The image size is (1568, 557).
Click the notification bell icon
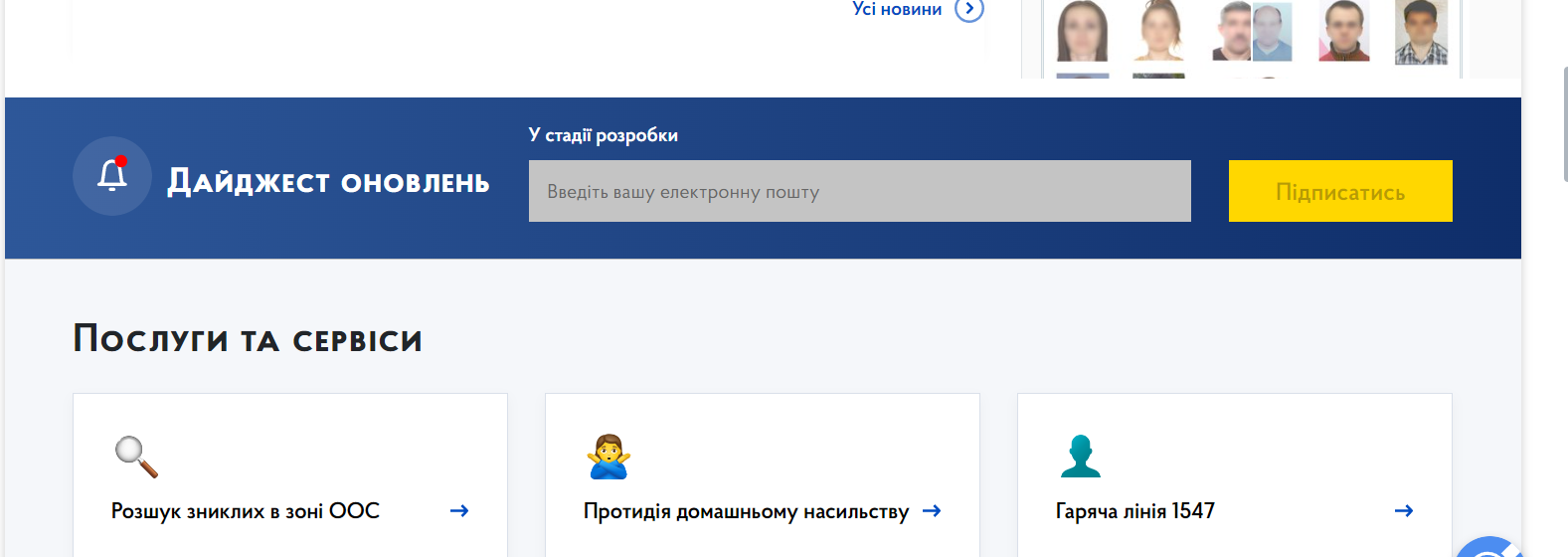[x=112, y=176]
